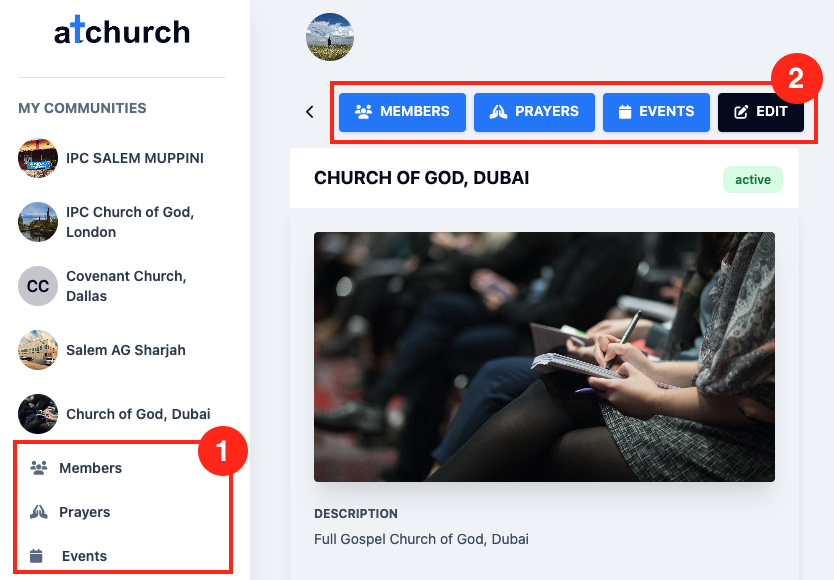Click the profile avatar at top
Screen dimensions: 834x580
pos(330,37)
